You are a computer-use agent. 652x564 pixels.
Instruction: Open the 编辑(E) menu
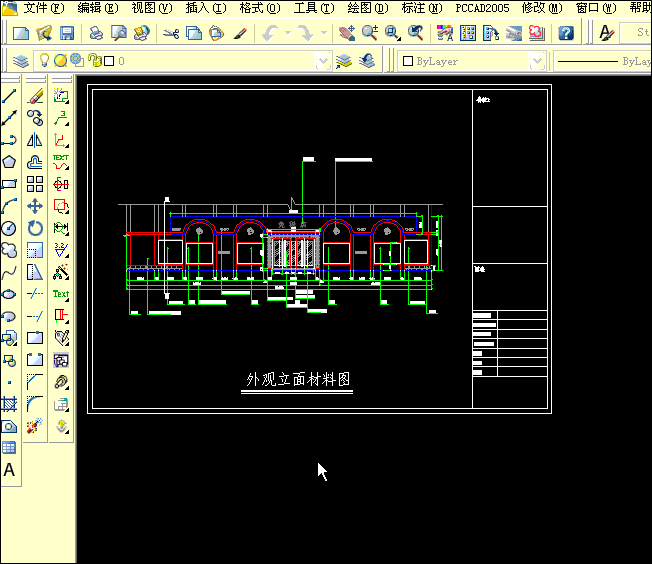coord(98,8)
